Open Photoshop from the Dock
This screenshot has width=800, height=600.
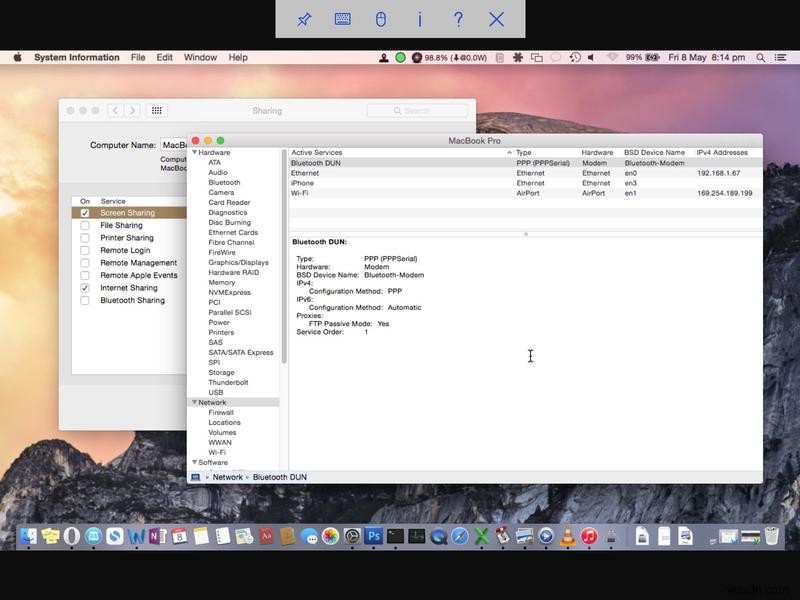(374, 536)
